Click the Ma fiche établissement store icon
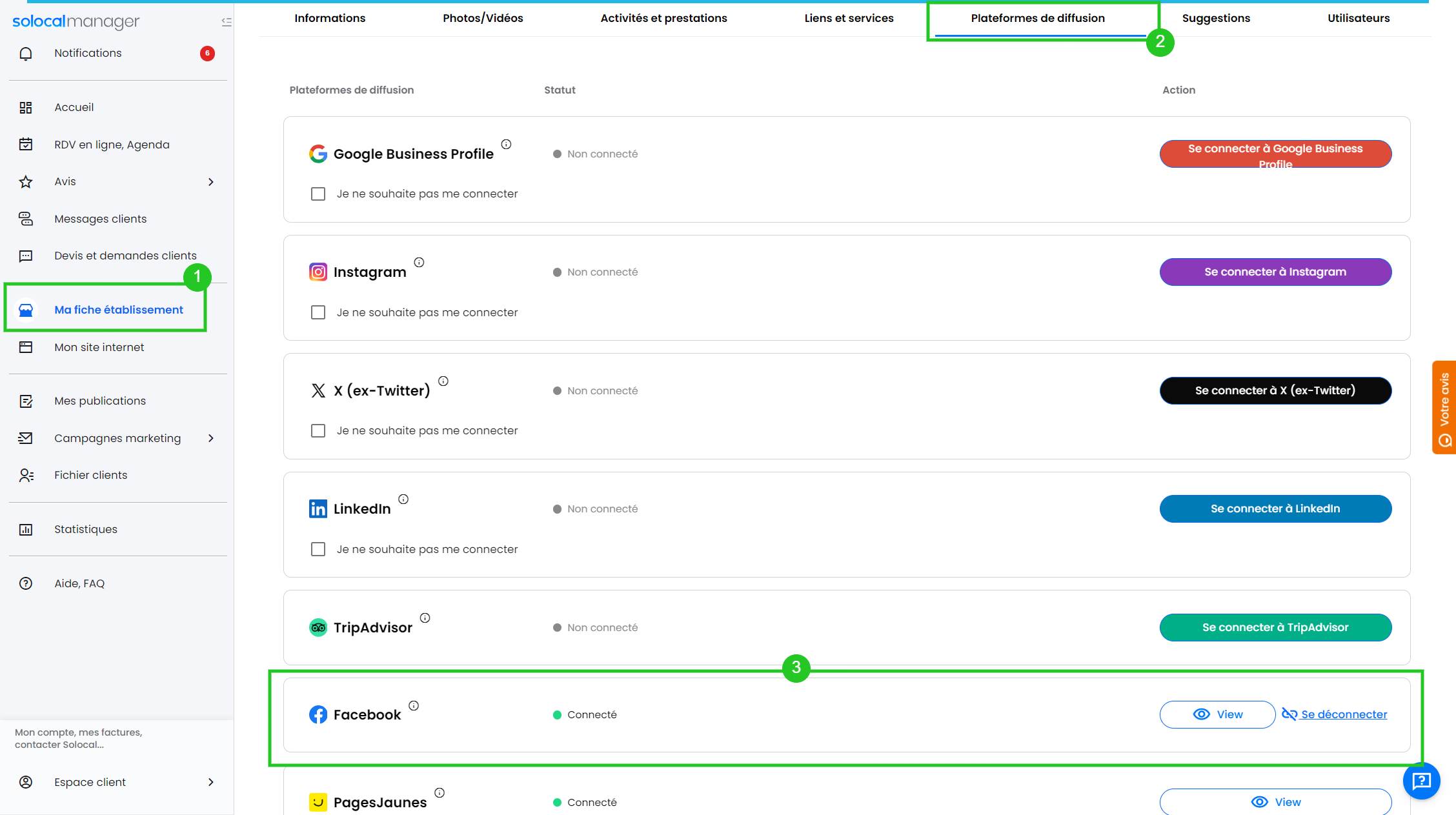Viewport: 1456px width, 815px height. (x=26, y=310)
